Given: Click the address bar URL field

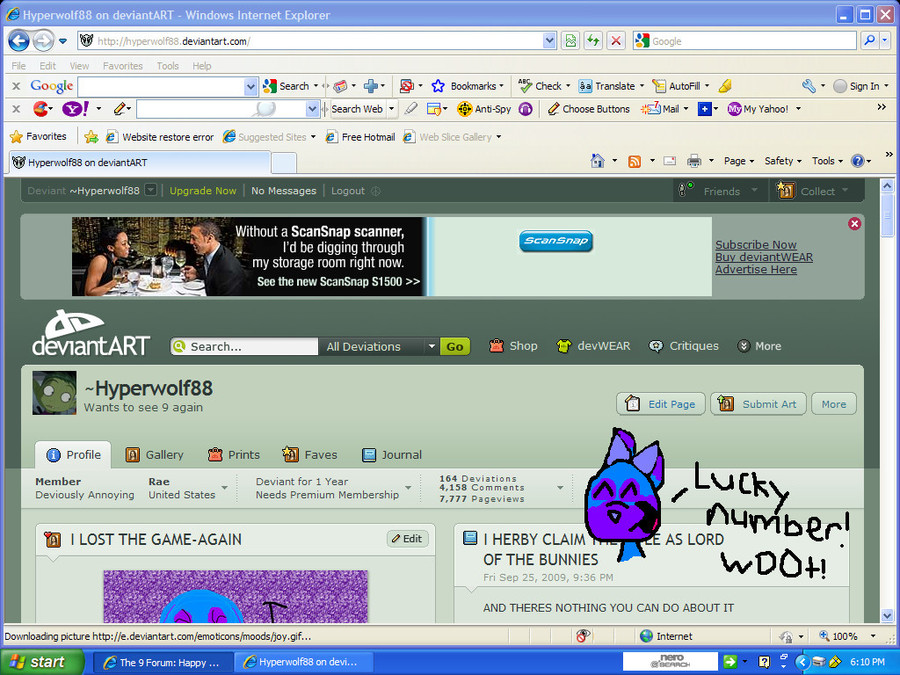Looking at the screenshot, I should coord(317,41).
